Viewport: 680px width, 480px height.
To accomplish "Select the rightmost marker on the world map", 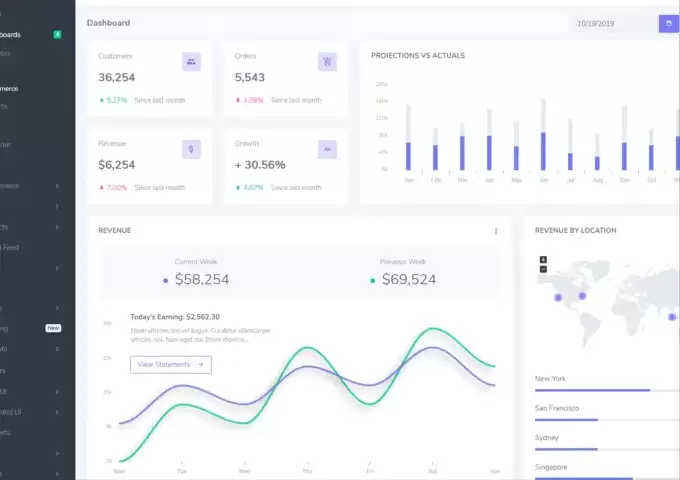I will [x=673, y=316].
